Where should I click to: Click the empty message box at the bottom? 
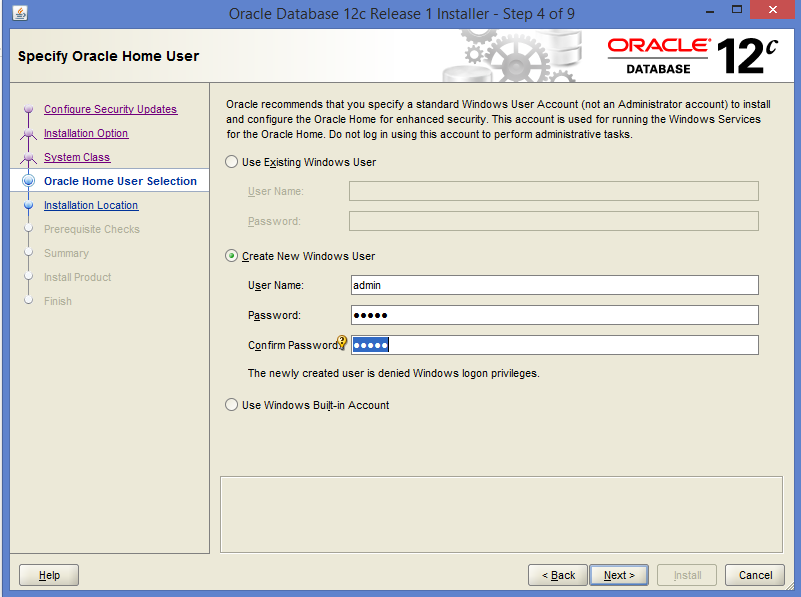[501, 514]
